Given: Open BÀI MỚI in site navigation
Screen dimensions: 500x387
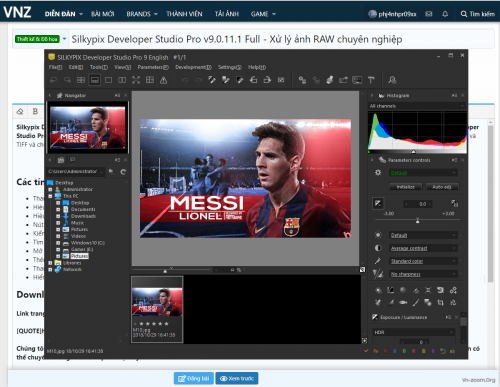Looking at the screenshot, I should [103, 14].
